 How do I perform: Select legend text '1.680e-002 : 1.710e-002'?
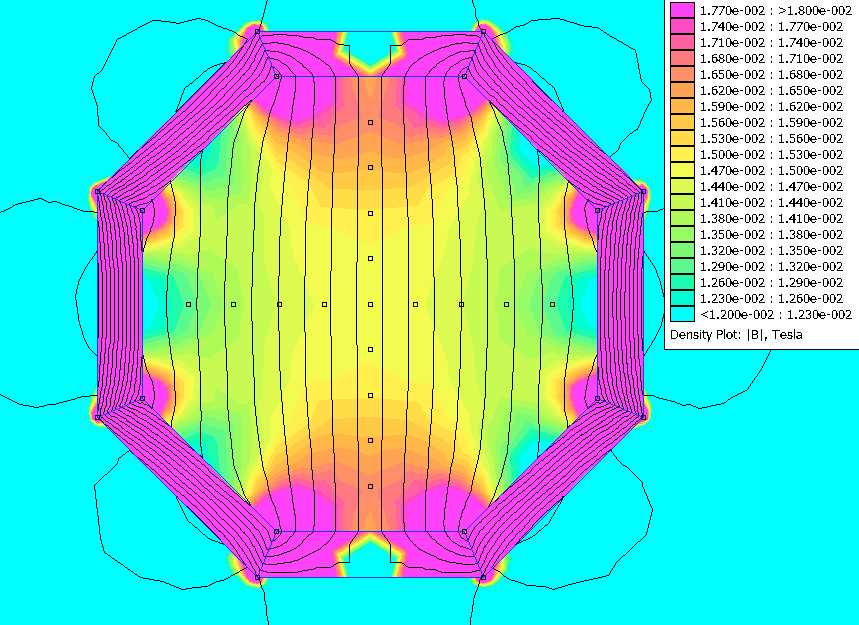771,58
